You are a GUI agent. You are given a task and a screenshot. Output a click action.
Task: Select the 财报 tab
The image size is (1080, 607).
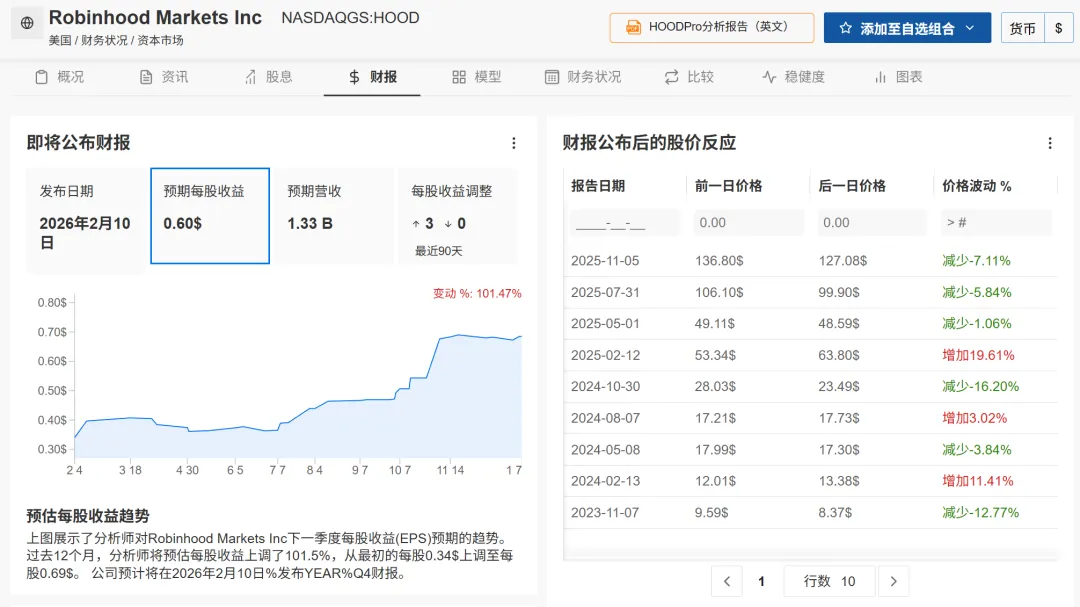pos(372,77)
